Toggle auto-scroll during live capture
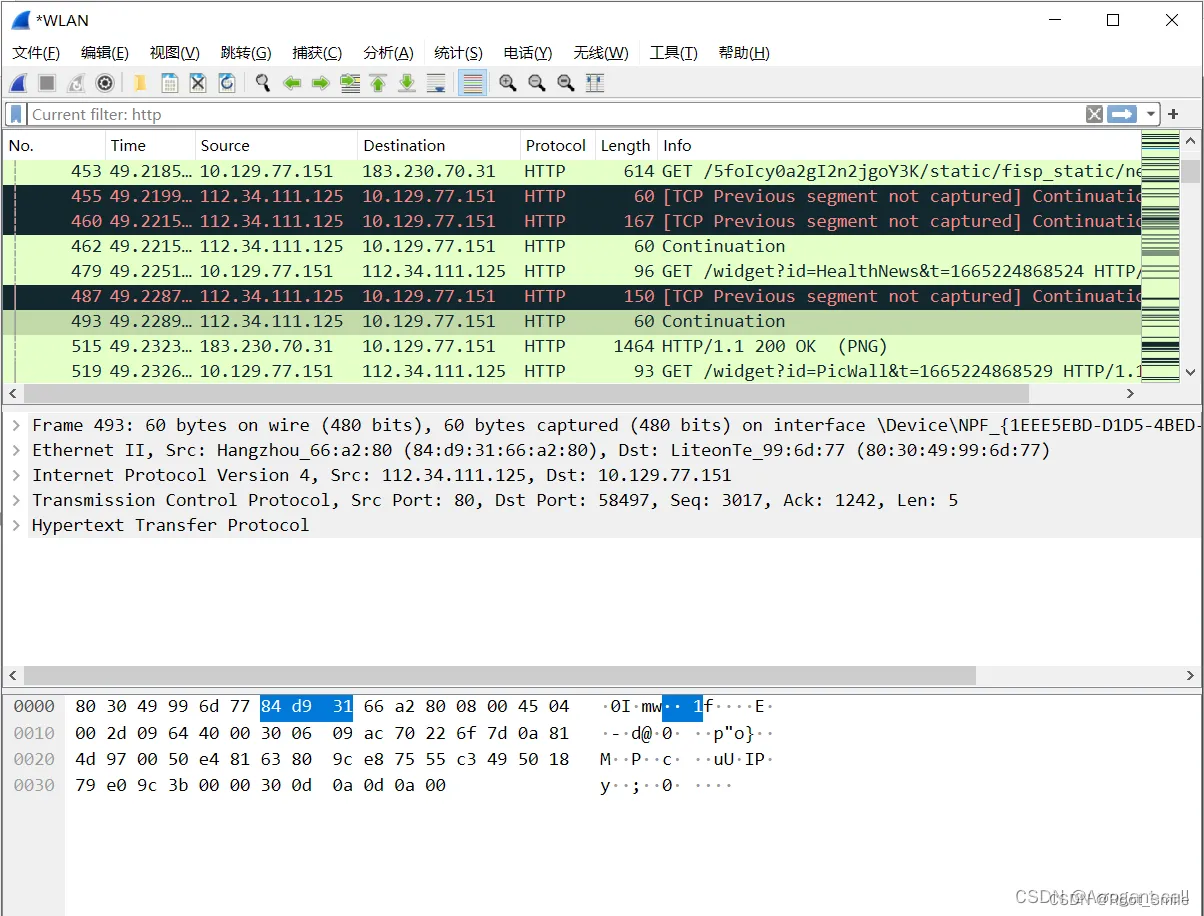Screen dimensions: 1204x916 436,83
